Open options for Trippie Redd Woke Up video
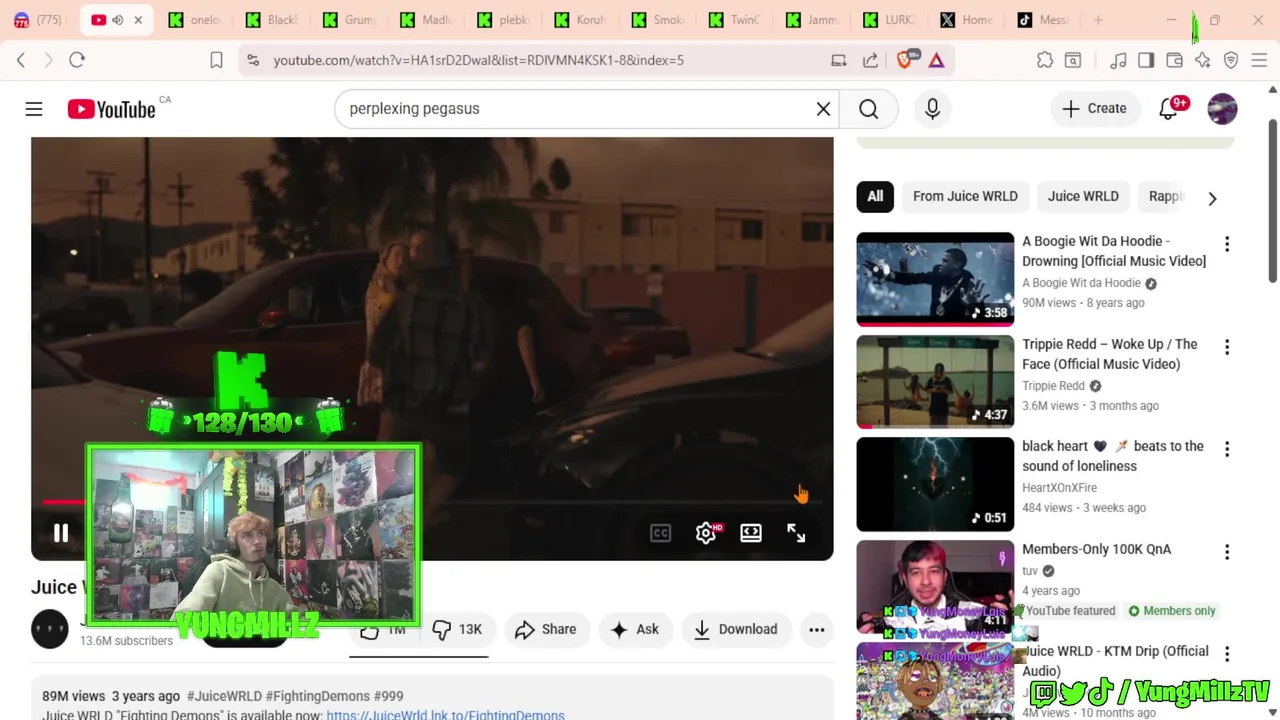Image resolution: width=1280 pixels, height=720 pixels. click(x=1227, y=347)
